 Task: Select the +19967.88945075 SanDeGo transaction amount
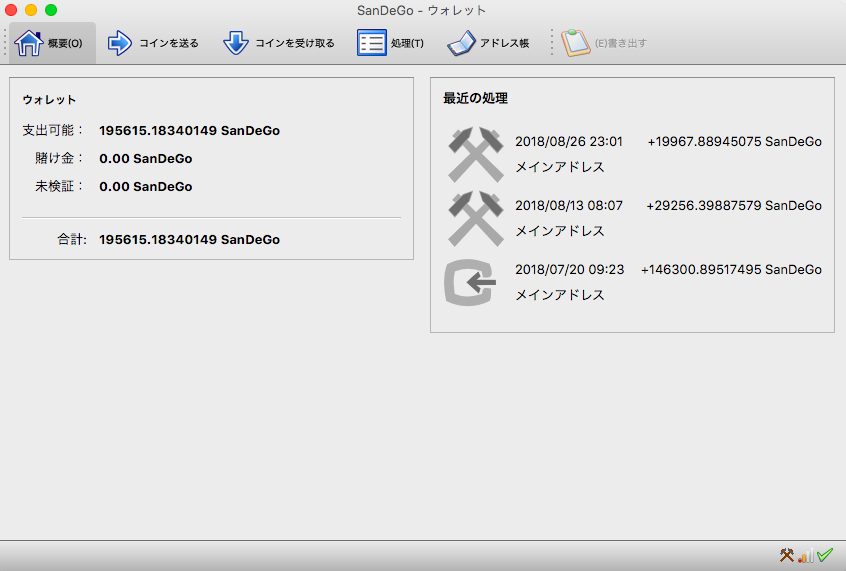point(734,142)
